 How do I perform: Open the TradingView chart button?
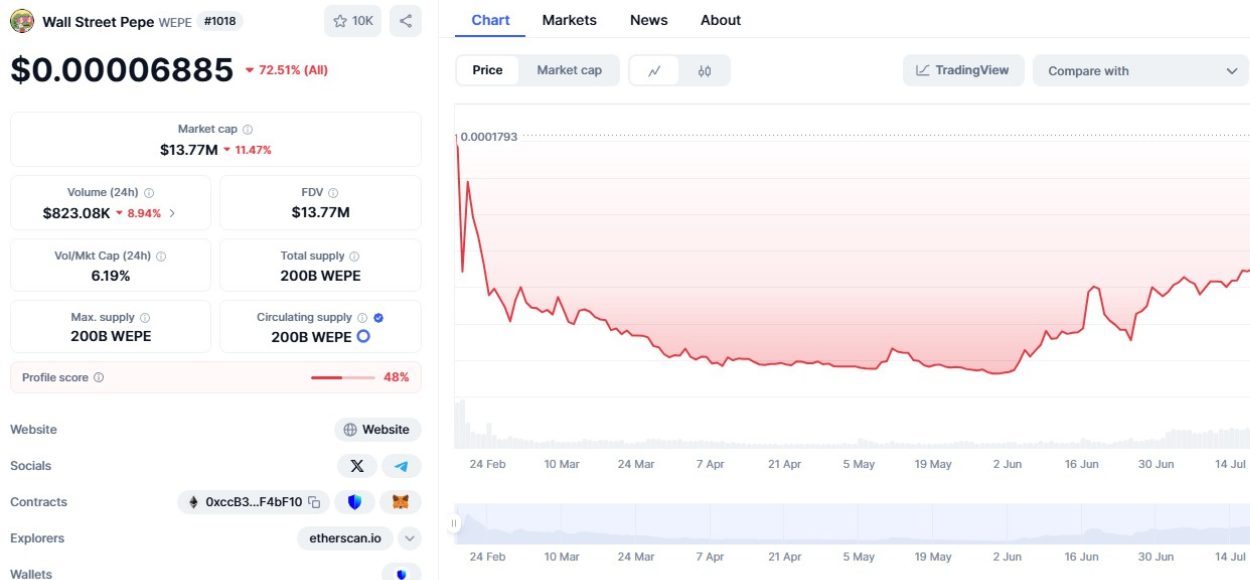(963, 70)
